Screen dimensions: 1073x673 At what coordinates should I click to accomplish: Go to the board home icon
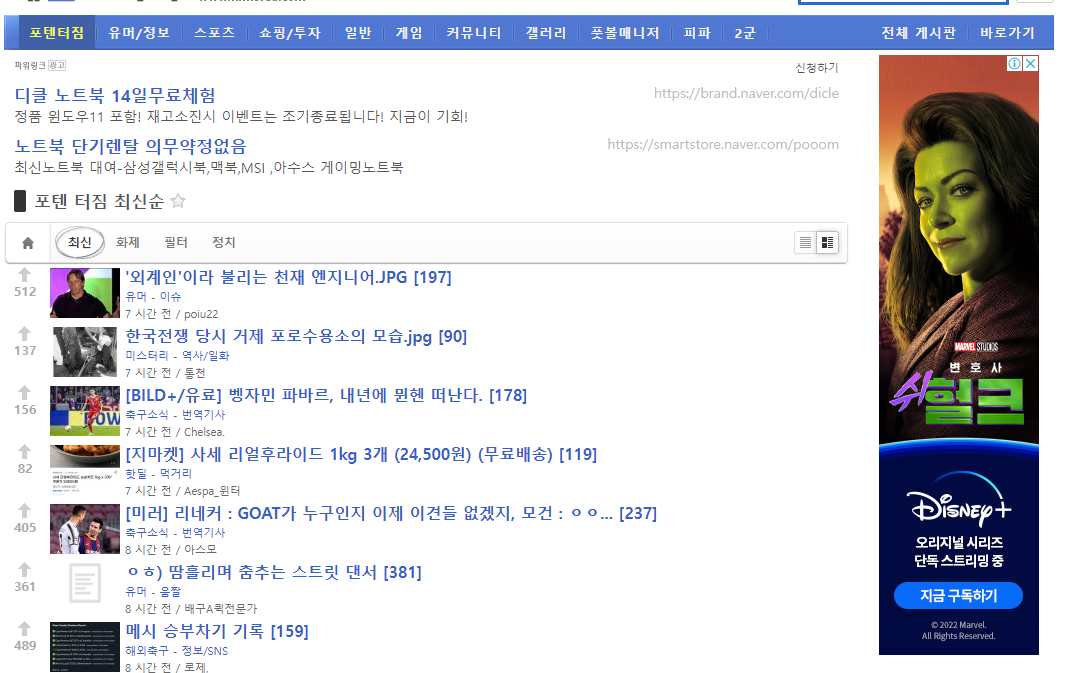click(28, 243)
